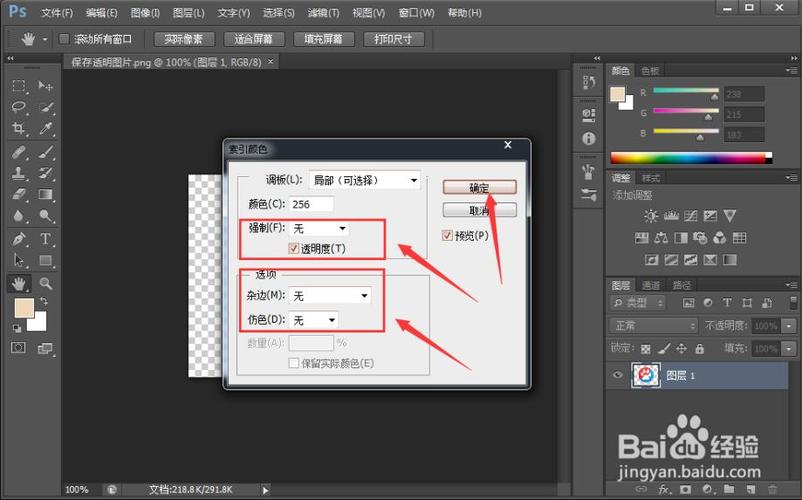Screen dimensions: 802x500
Task: Change screen mode icon in toolbox
Action: click(45, 349)
